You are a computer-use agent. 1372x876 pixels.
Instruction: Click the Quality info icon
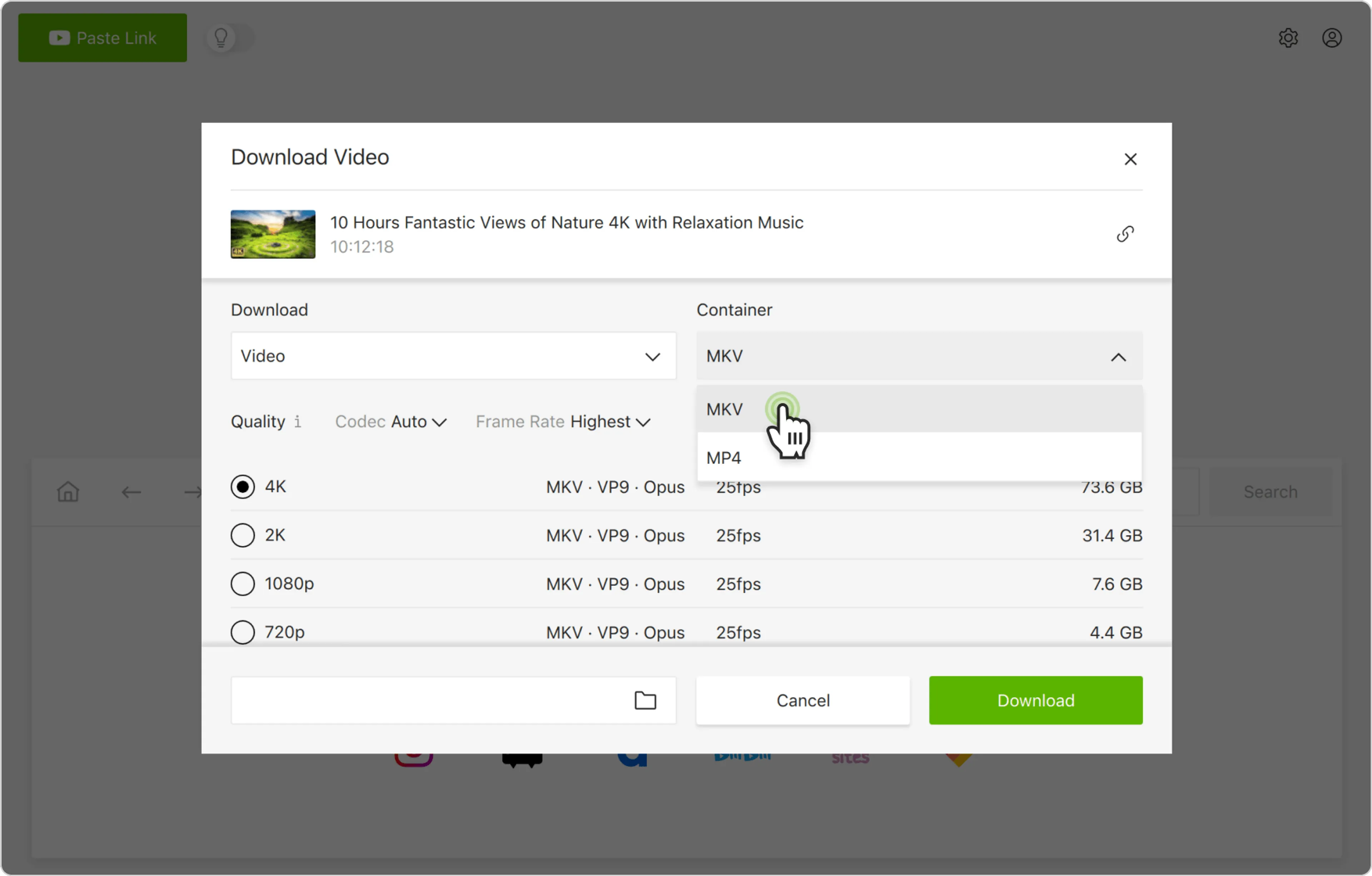point(297,422)
